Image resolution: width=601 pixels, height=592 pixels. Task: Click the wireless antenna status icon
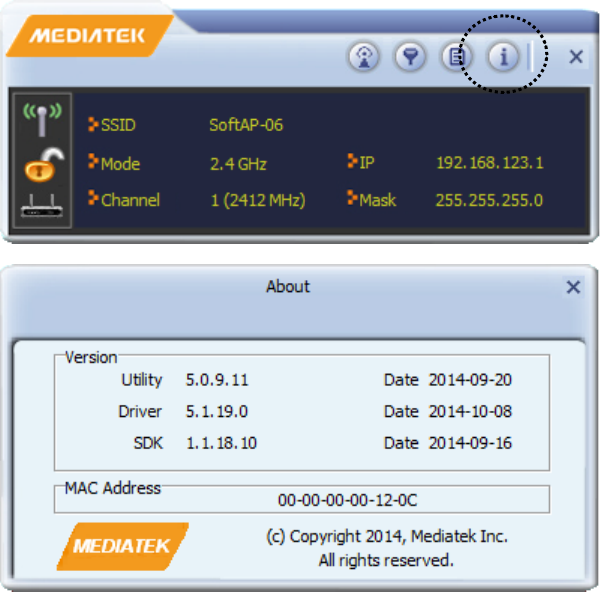(x=42, y=119)
